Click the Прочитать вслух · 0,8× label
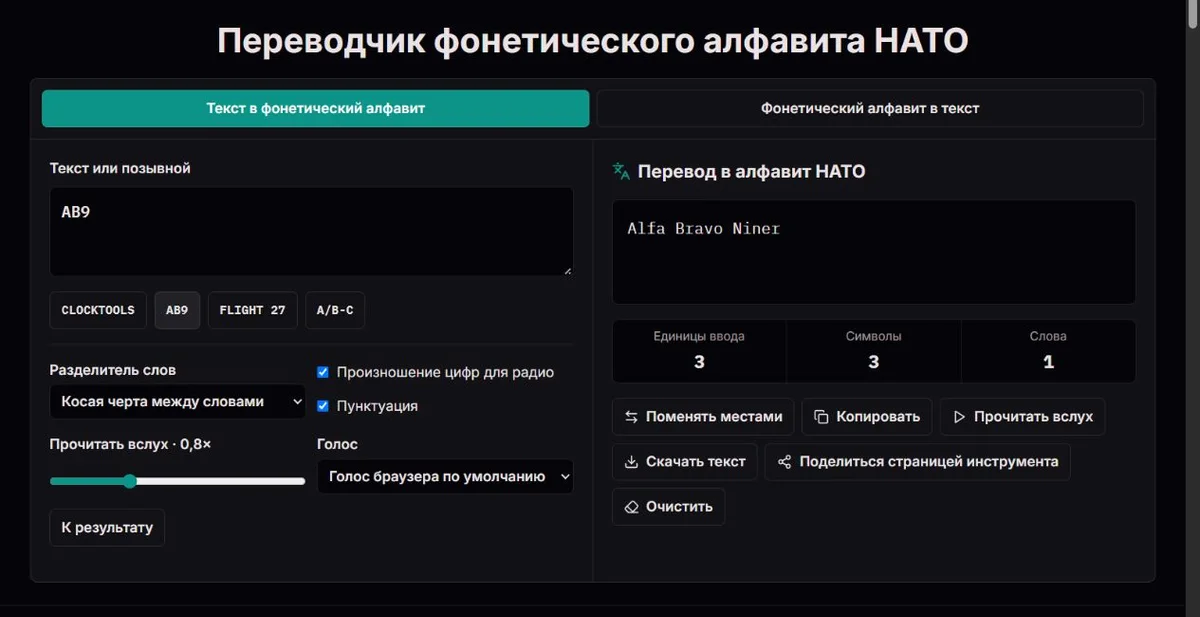 point(131,444)
